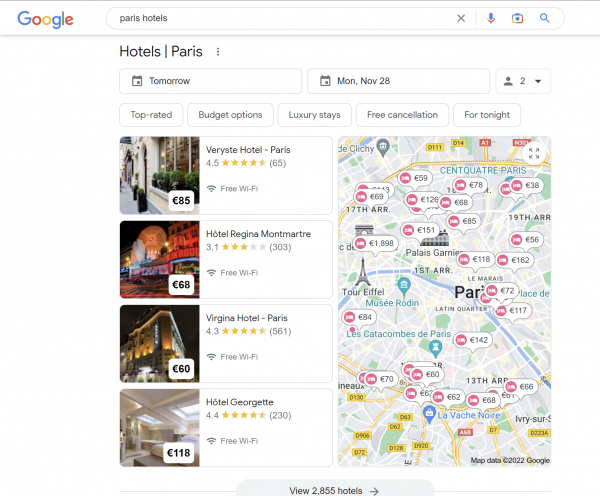Viewport: 600px width, 496px height.
Task: Start voice search with microphone icon
Action: tap(491, 18)
